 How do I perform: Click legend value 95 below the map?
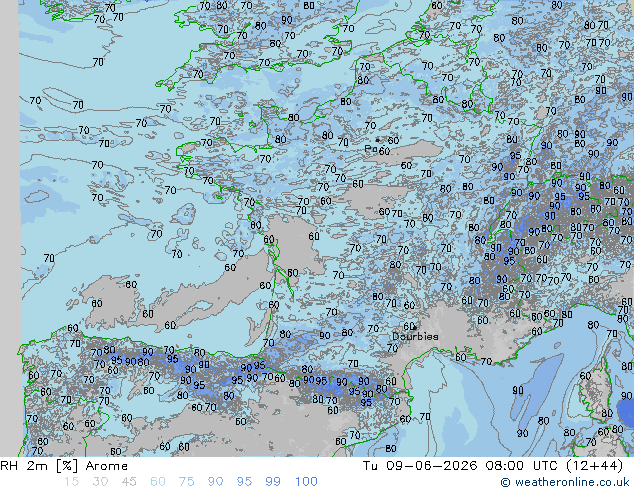244,482
